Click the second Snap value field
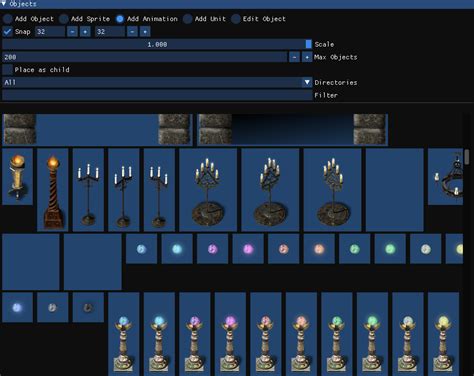The height and width of the screenshot is (376, 474). click(110, 32)
